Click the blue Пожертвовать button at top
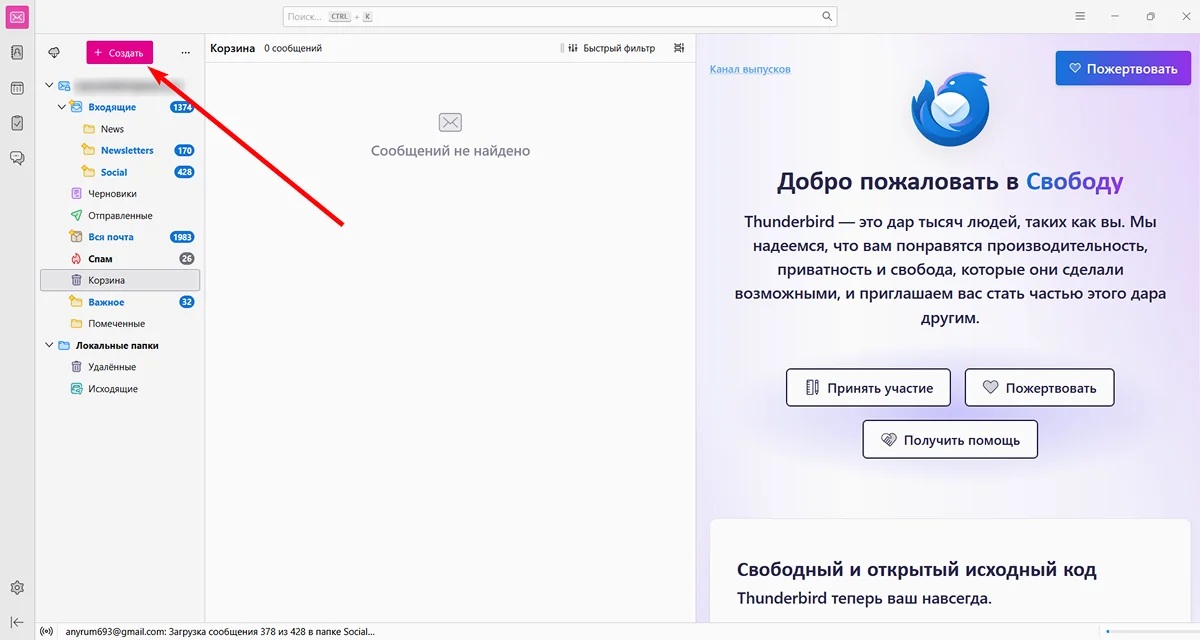1200x640 pixels. pos(1123,68)
